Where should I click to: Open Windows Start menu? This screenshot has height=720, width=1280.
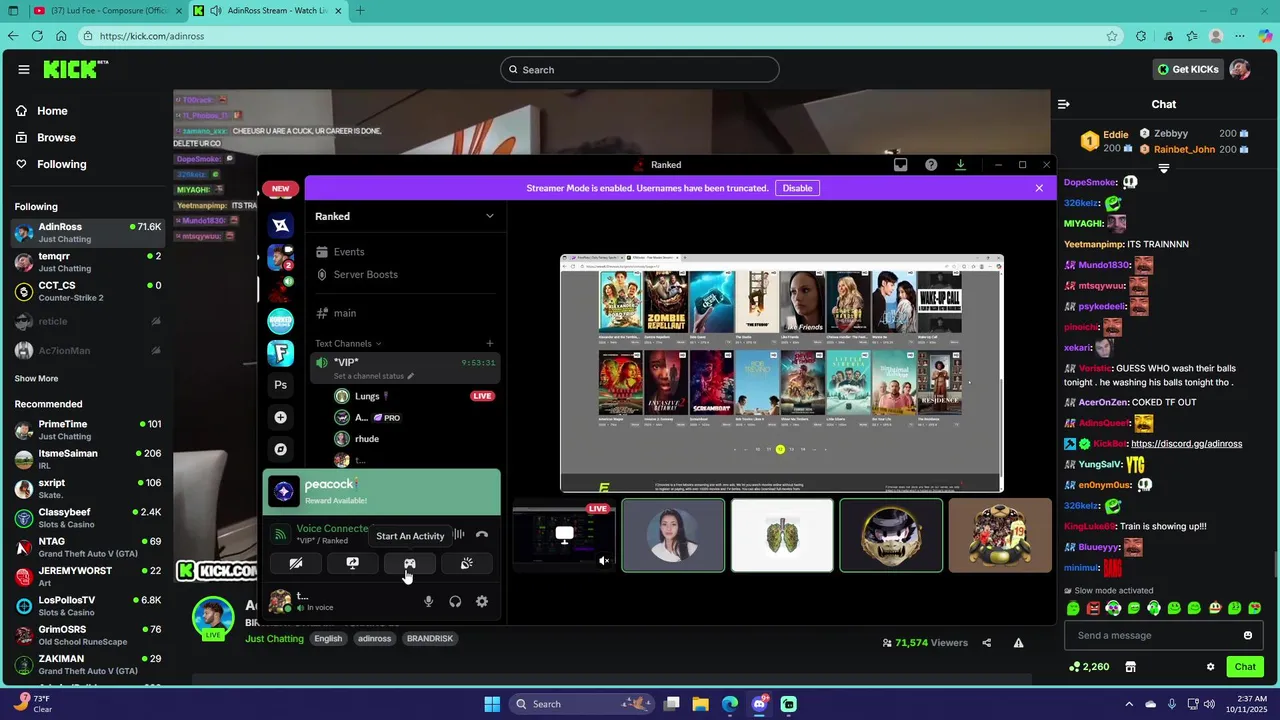(x=493, y=704)
